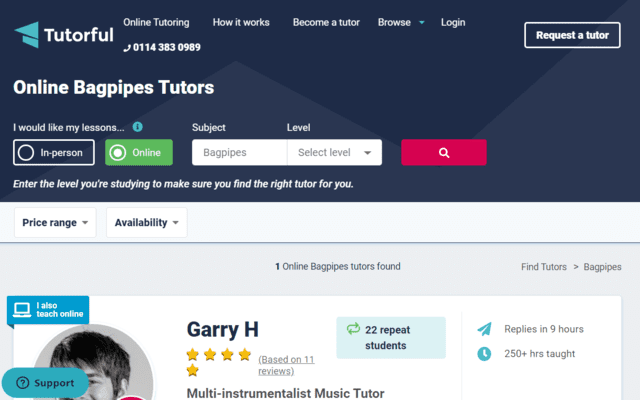640x400 pixels.
Task: Click Browse in the navigation
Action: (394, 22)
